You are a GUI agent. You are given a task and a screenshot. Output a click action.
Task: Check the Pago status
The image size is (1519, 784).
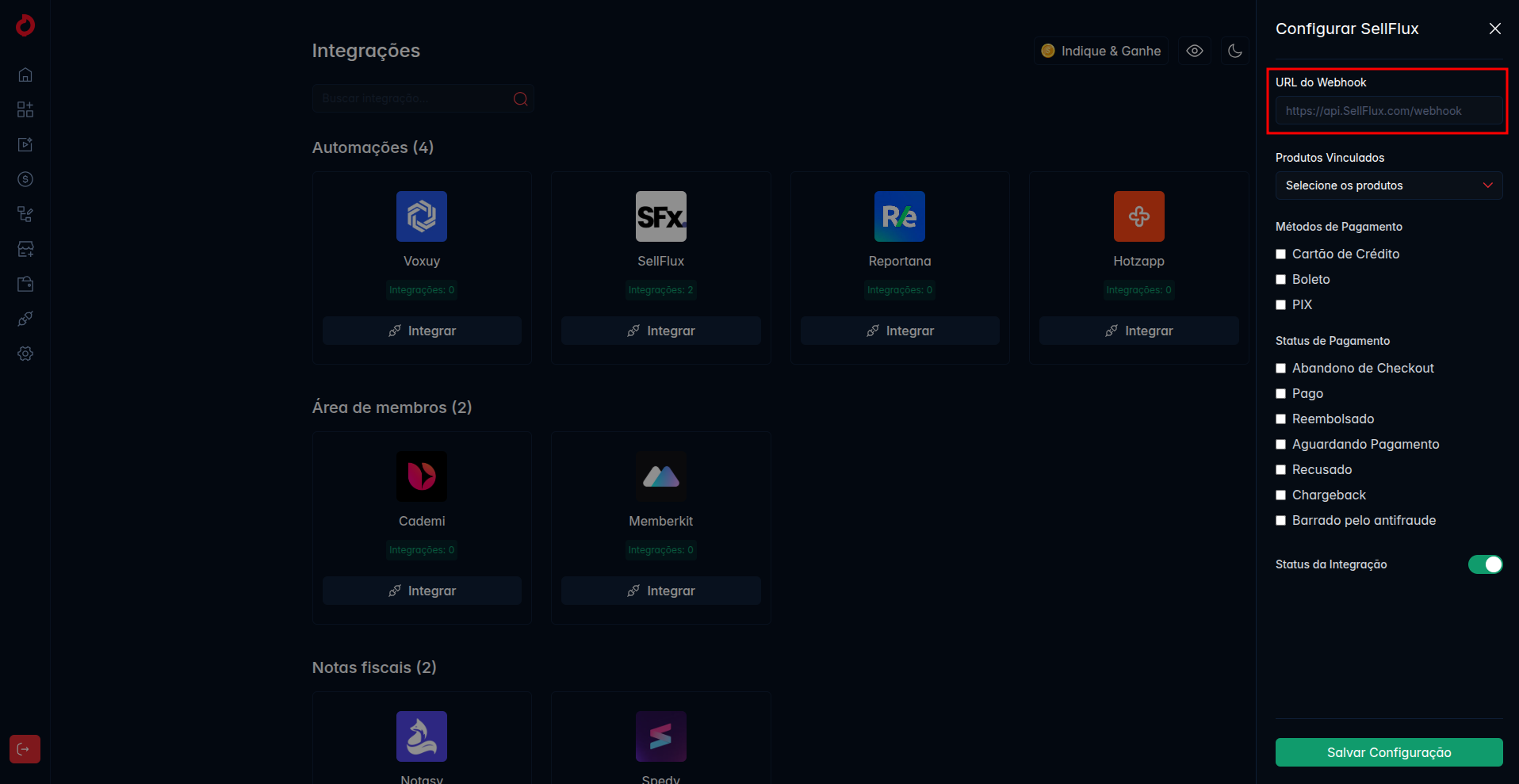1280,394
